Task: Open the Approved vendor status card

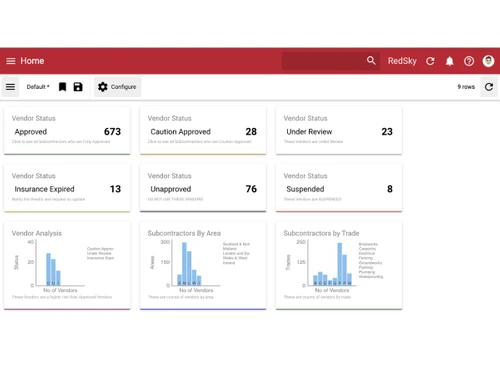Action: point(67,131)
